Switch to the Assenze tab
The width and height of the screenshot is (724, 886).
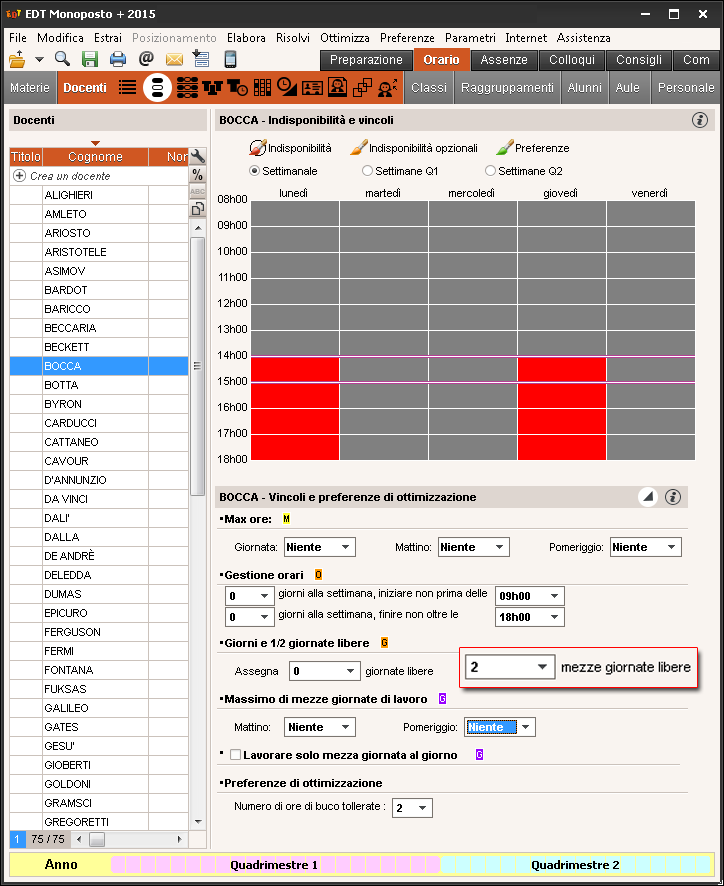(504, 60)
